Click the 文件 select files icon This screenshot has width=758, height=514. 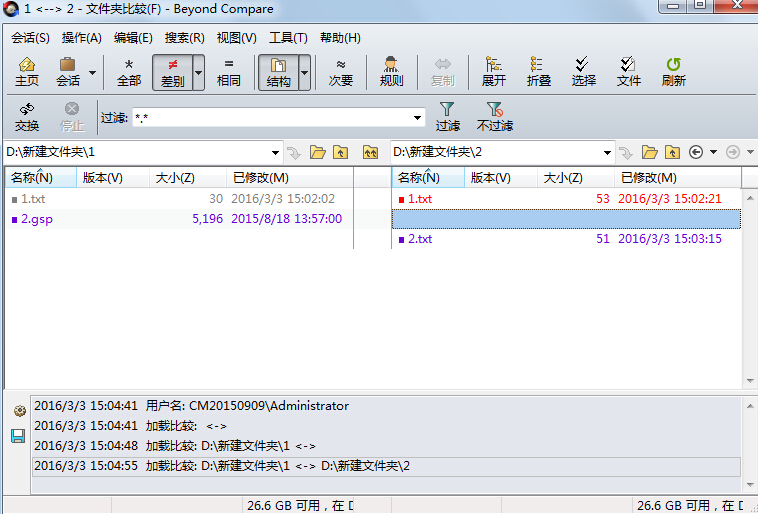pos(628,72)
